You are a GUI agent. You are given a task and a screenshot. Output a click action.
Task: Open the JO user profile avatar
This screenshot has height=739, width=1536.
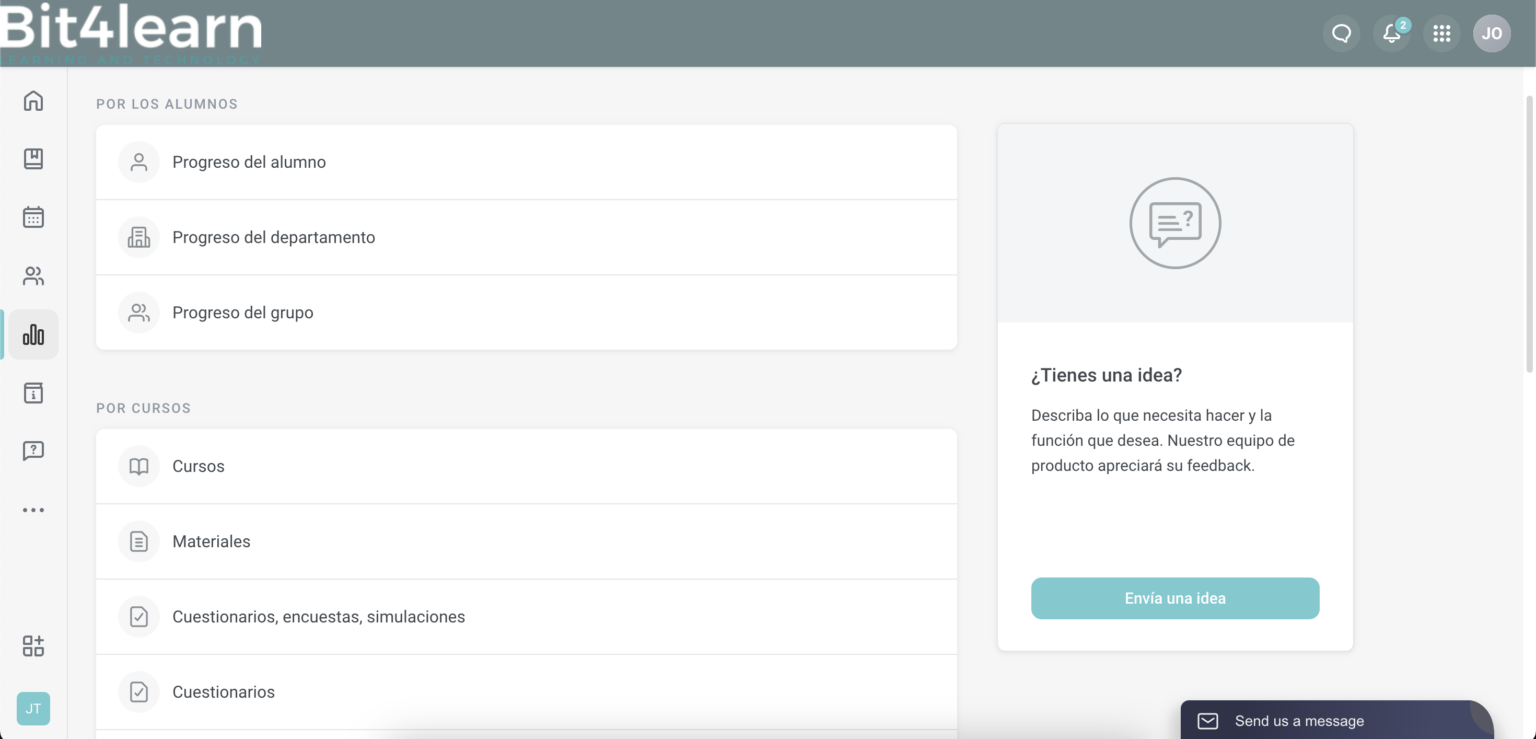(x=1492, y=33)
